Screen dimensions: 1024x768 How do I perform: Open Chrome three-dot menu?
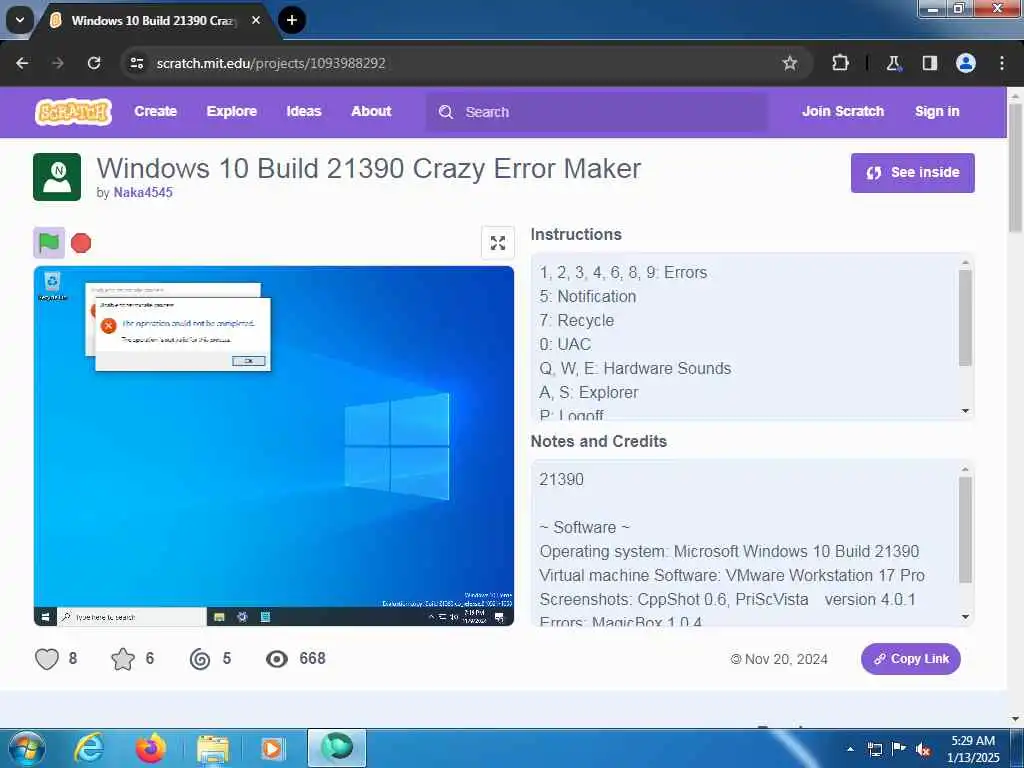(x=1002, y=63)
